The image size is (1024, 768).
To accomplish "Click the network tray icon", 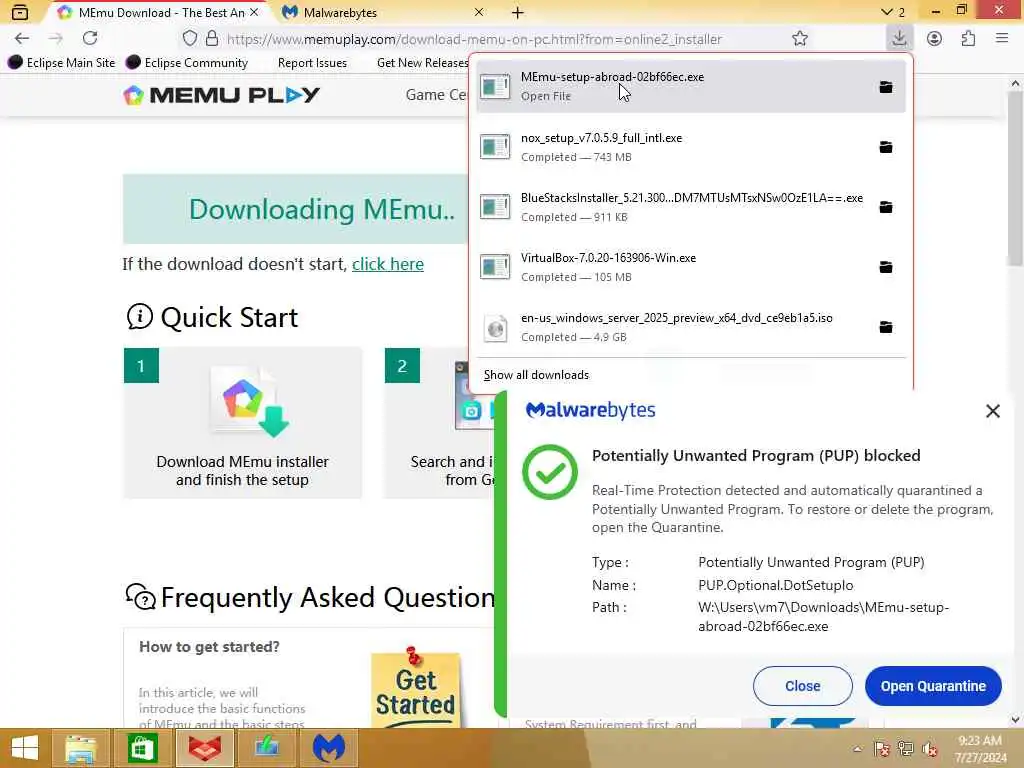I will tap(906, 748).
